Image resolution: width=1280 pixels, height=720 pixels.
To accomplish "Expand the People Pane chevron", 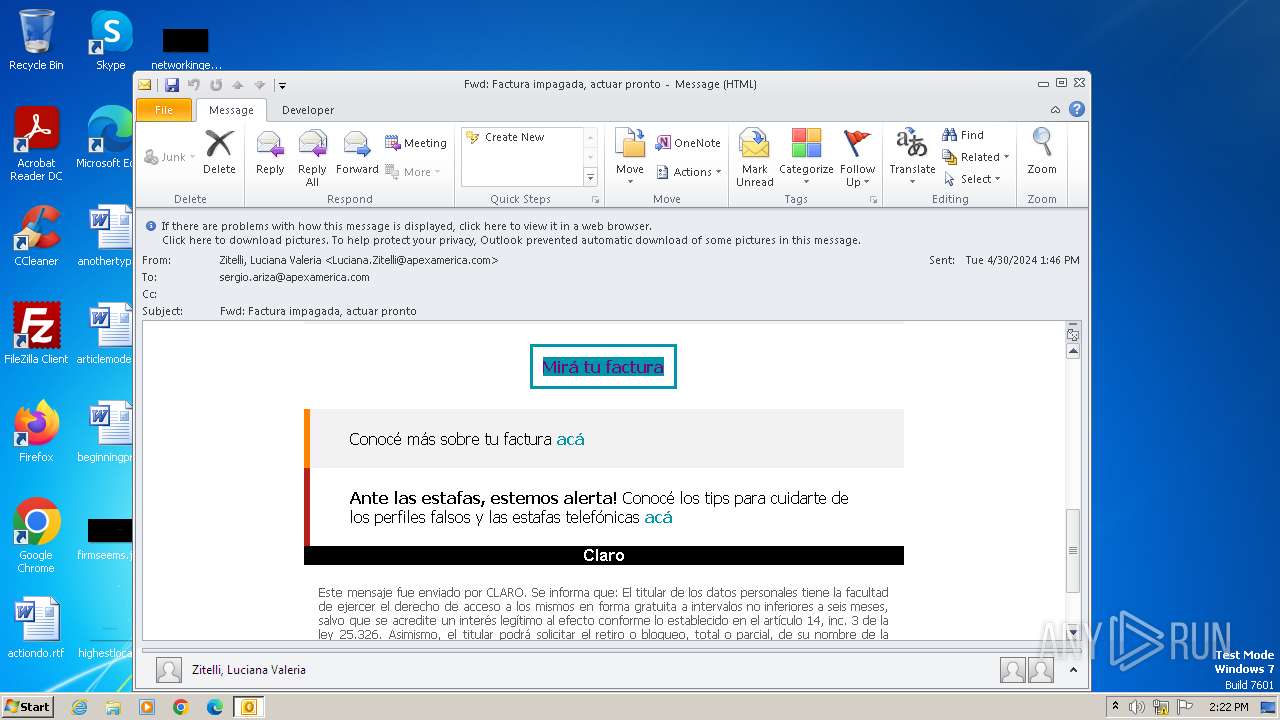I will pyautogui.click(x=1073, y=670).
